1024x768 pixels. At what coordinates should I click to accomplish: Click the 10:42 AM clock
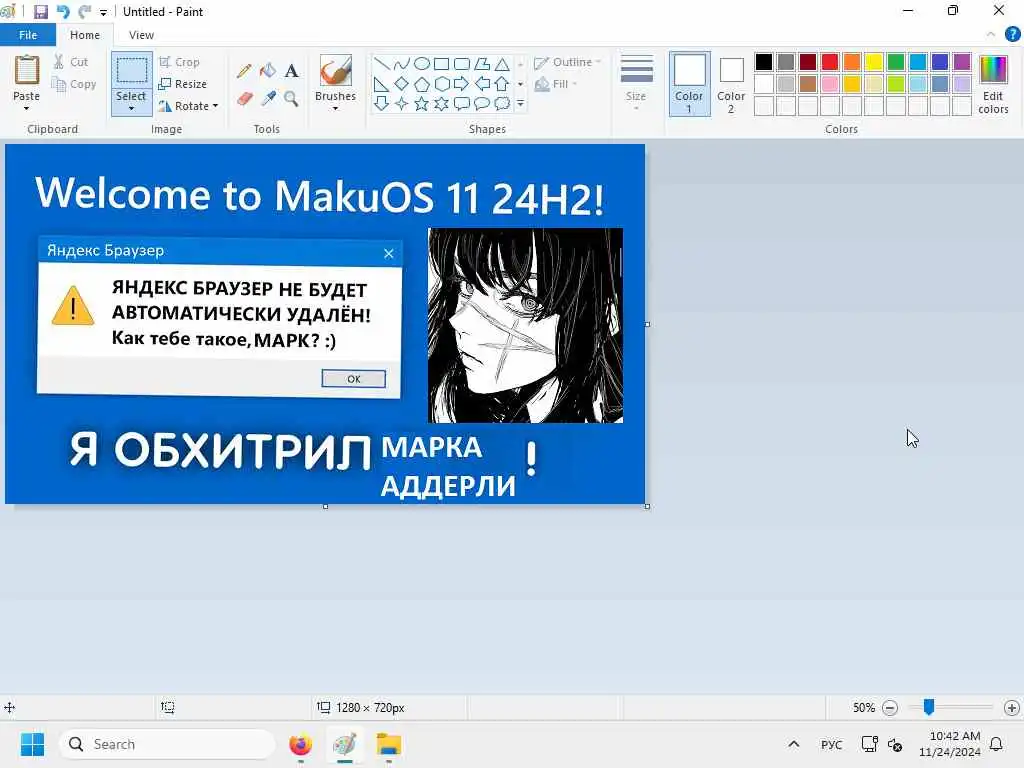pyautogui.click(x=955, y=736)
